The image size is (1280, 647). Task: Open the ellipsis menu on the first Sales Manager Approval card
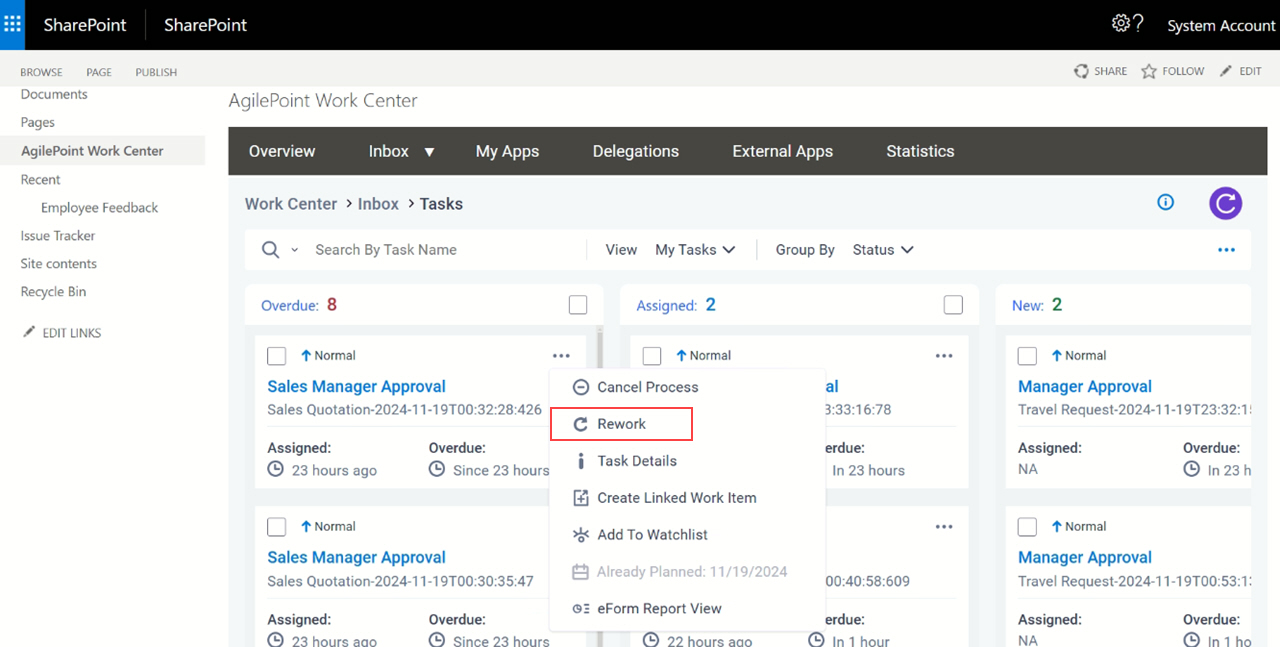point(561,356)
